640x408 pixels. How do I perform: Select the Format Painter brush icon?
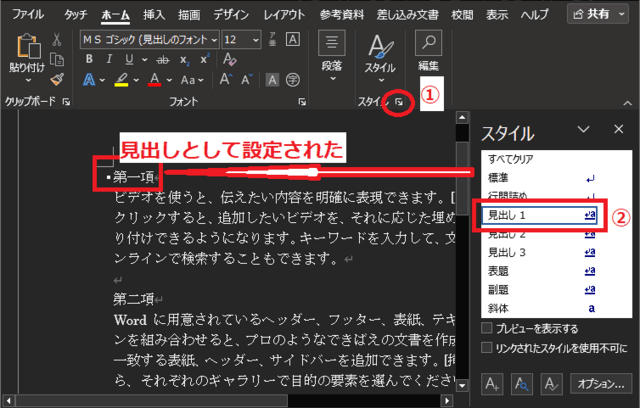tap(58, 80)
